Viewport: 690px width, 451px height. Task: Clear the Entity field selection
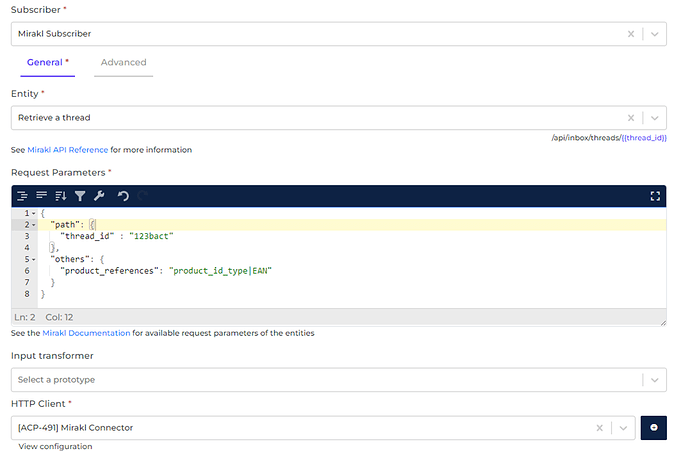pos(631,118)
